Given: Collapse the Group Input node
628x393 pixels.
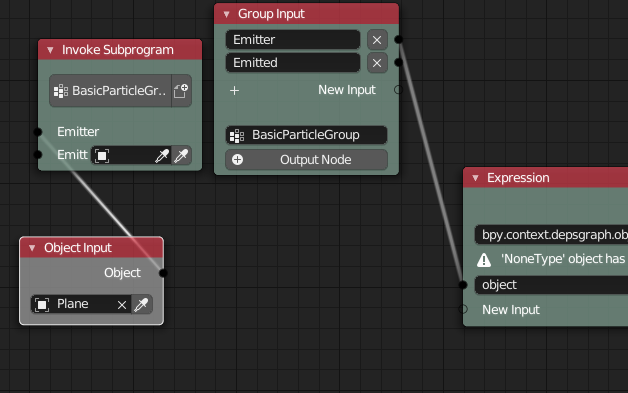Looking at the screenshot, I should tap(227, 14).
